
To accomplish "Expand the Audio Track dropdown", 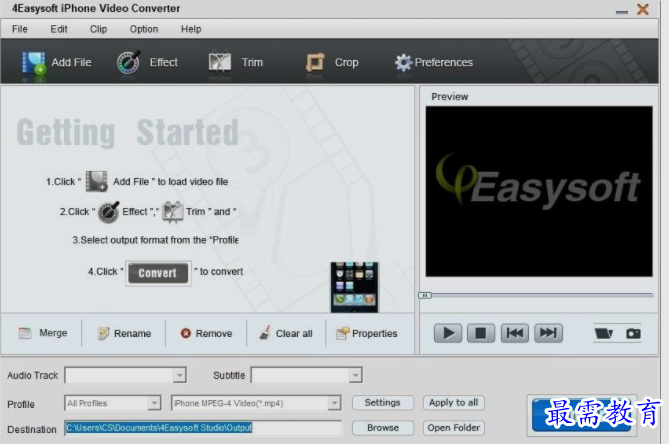I will (x=180, y=375).
